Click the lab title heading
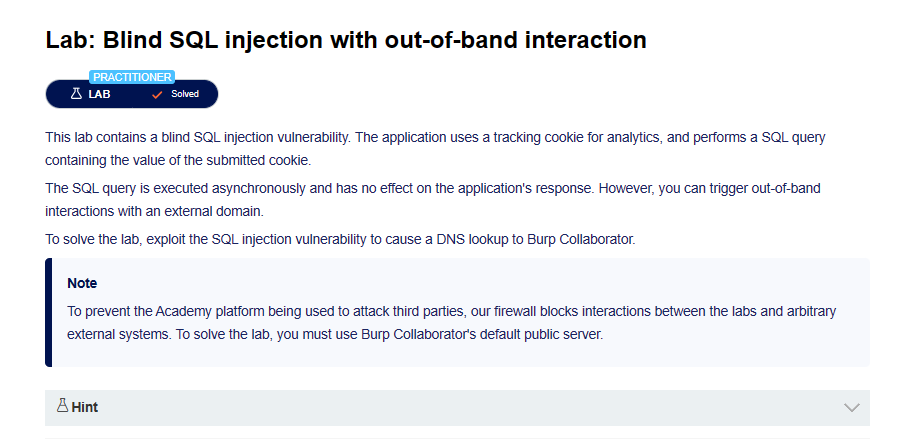The height and width of the screenshot is (446, 912). (x=346, y=40)
